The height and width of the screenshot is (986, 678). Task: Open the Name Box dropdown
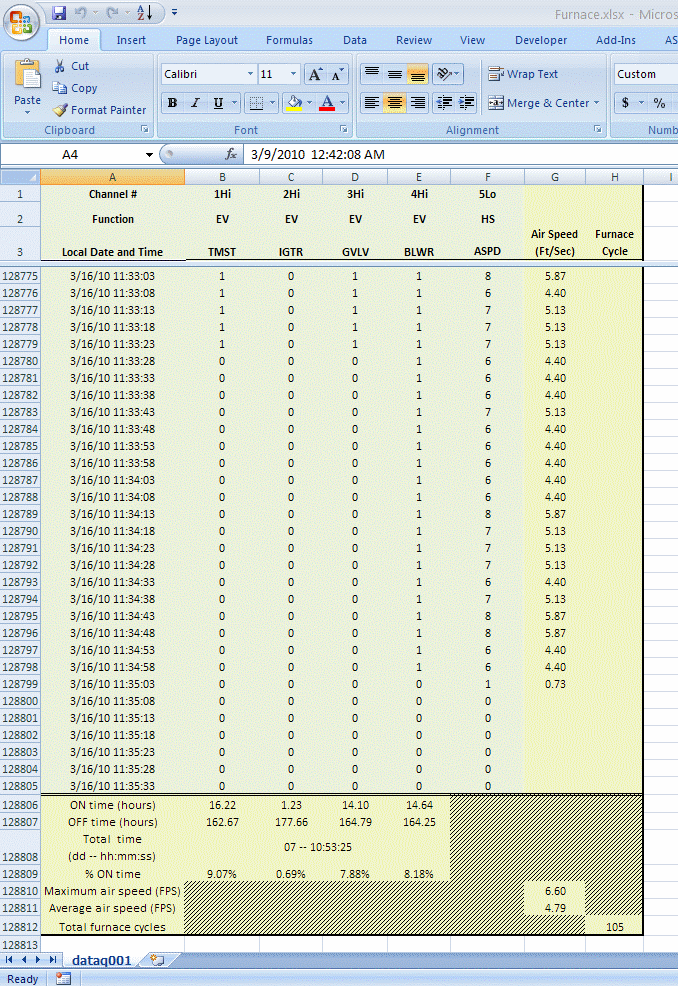[149, 155]
